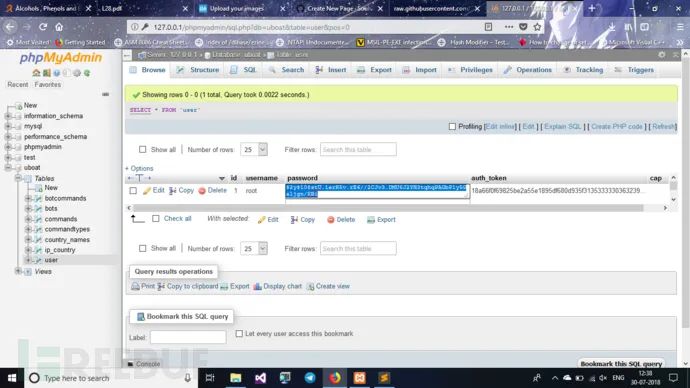Click the pencil Edit icon for row root

point(147,190)
